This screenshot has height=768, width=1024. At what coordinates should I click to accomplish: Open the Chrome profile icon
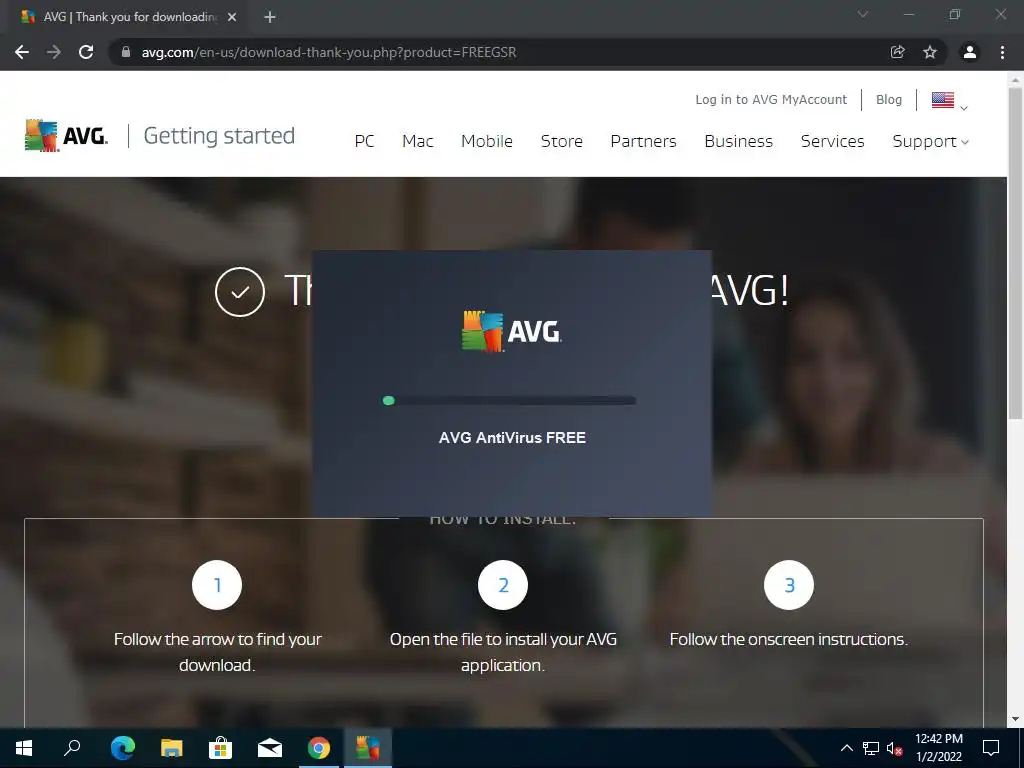coord(970,52)
